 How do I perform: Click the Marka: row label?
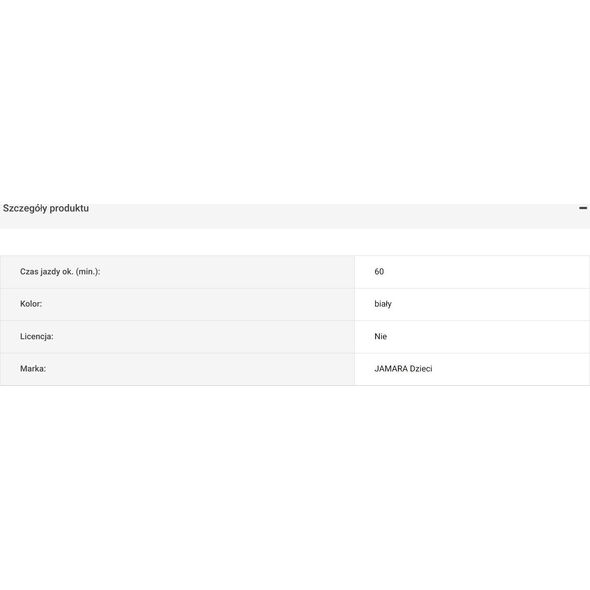point(33,369)
